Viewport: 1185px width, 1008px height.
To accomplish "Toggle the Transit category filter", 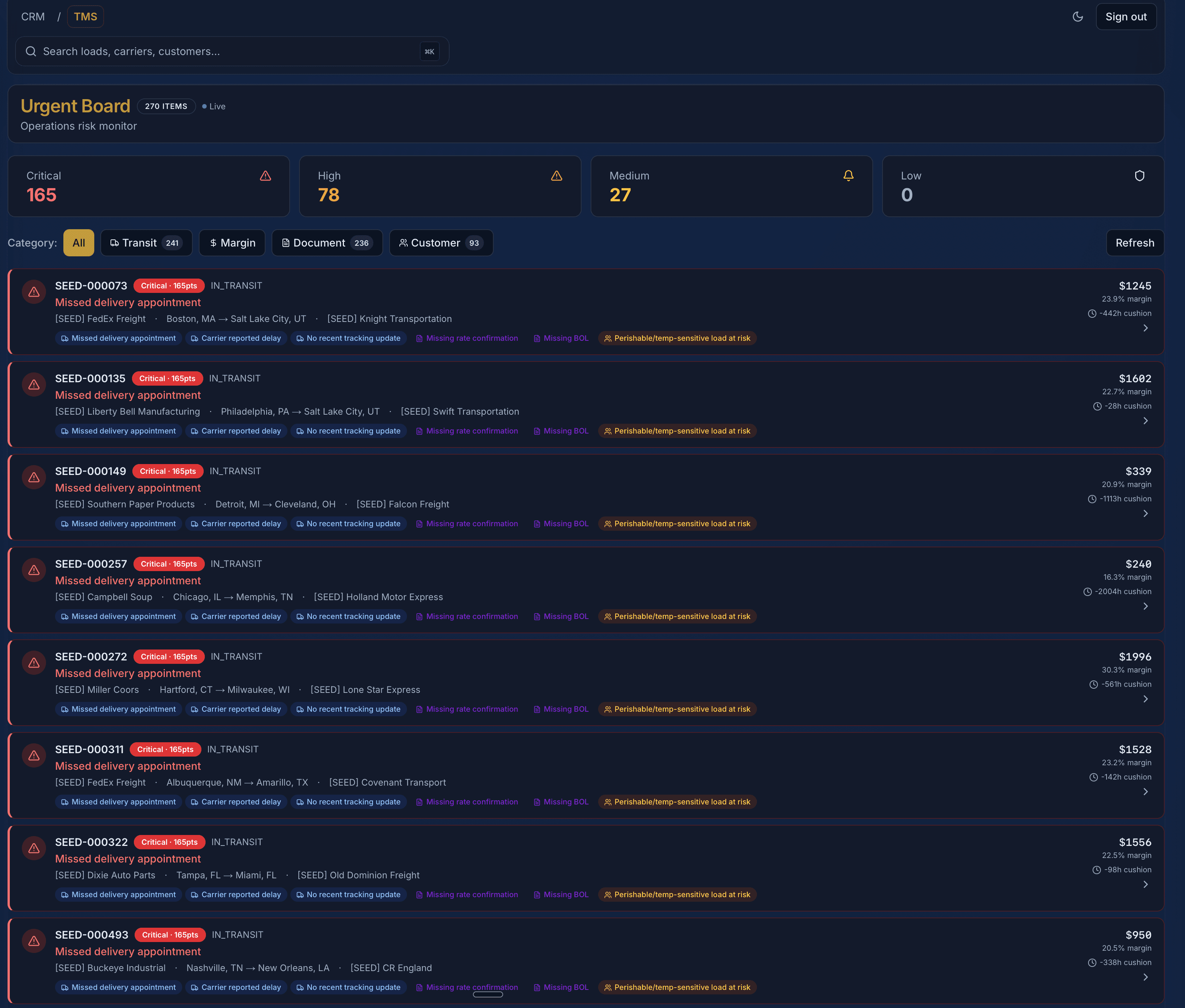I will tap(146, 243).
